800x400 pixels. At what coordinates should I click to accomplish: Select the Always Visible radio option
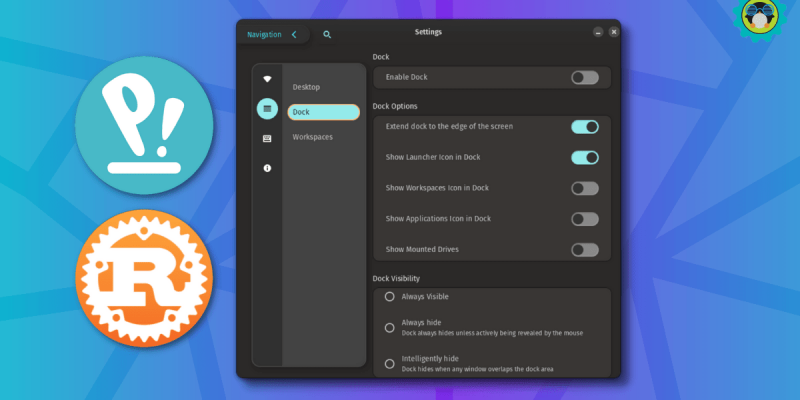(389, 296)
